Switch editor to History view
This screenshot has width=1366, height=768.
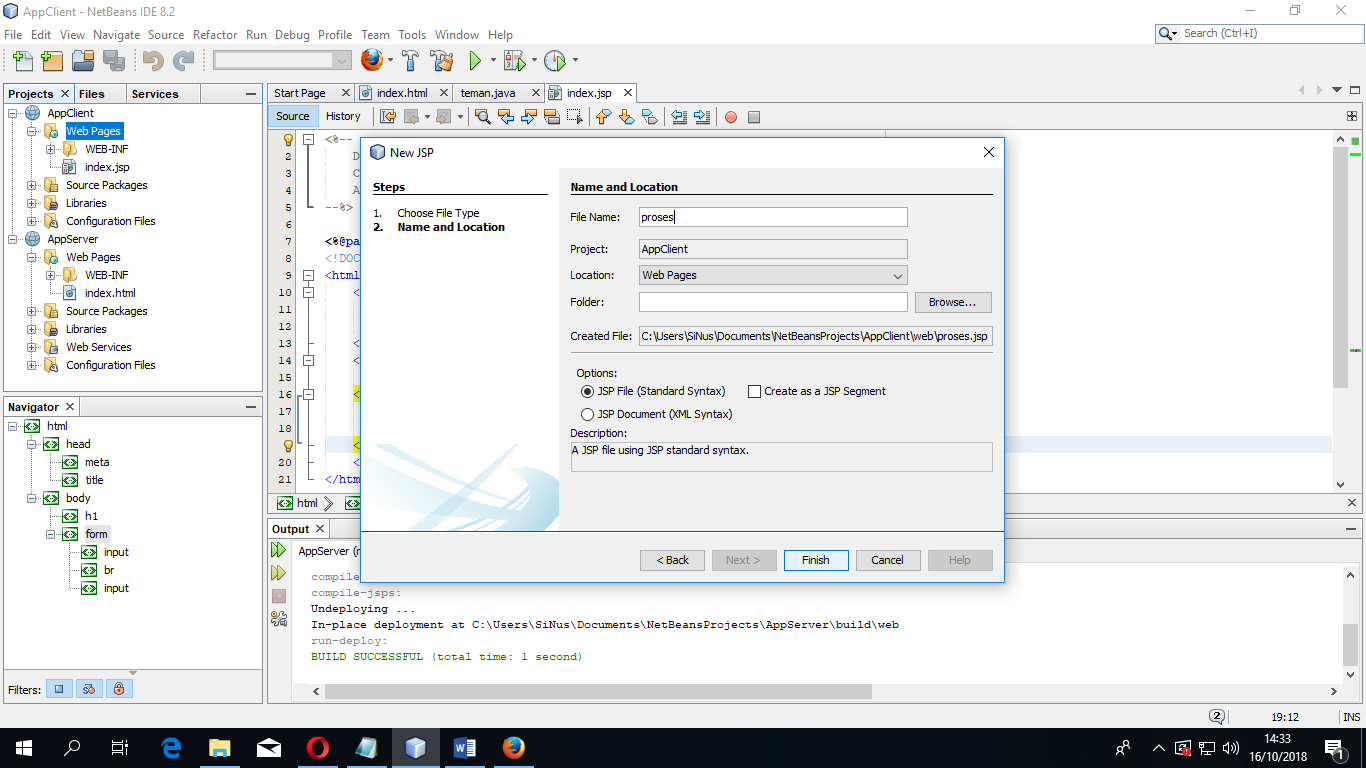[343, 116]
